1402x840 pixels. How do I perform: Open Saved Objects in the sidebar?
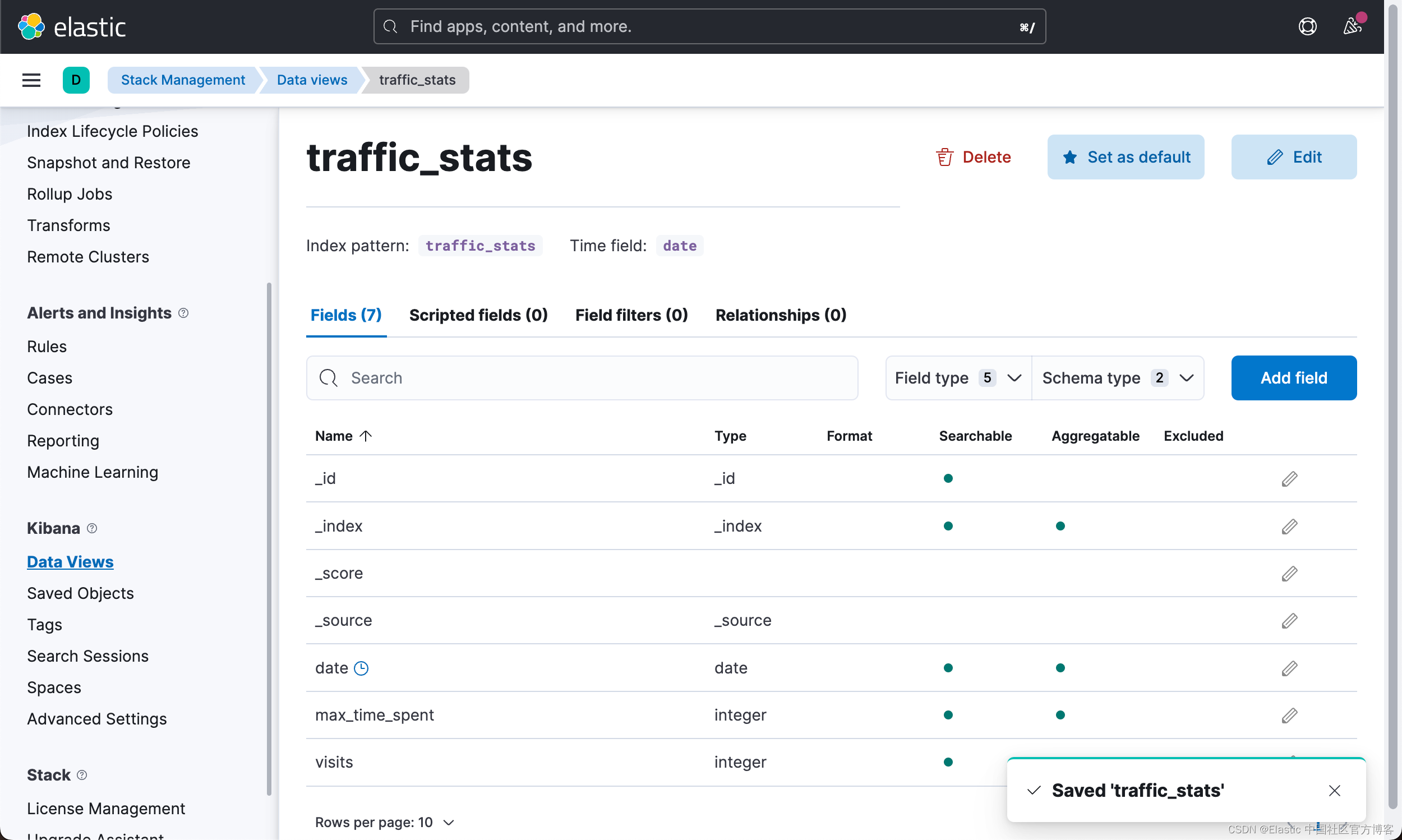[80, 593]
